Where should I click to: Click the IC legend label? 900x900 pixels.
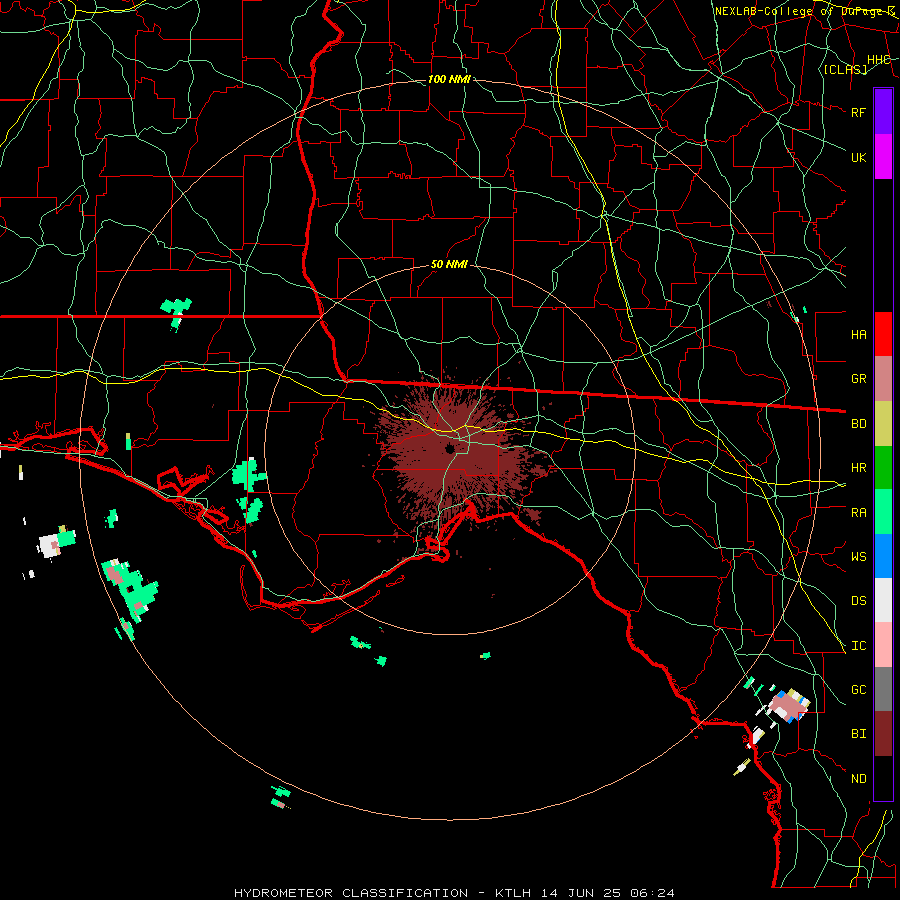click(x=859, y=645)
